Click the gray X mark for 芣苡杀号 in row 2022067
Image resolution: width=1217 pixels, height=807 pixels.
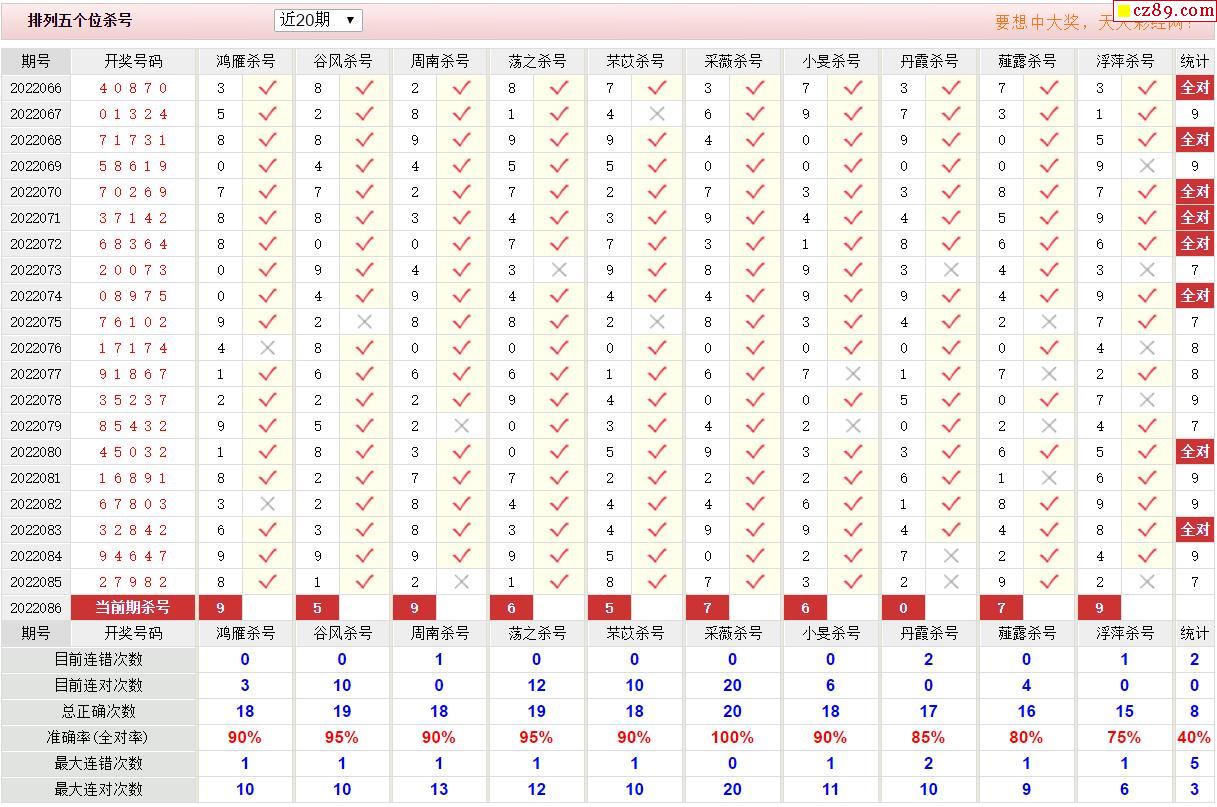point(657,114)
